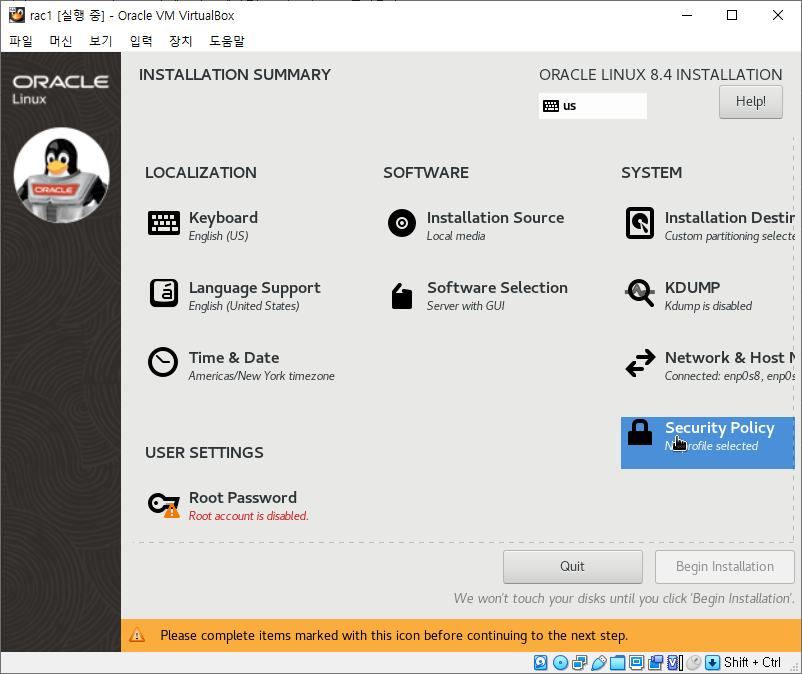This screenshot has height=674, width=802.
Task: Click the network adapters status bar icon
Action: click(x=580, y=663)
